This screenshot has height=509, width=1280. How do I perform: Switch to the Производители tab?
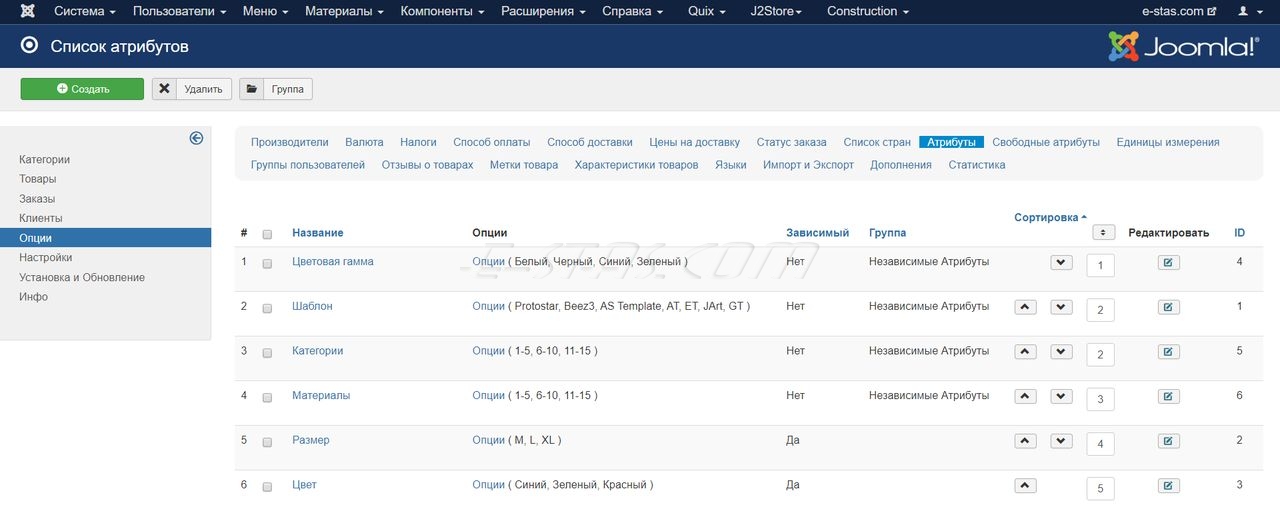[x=290, y=142]
